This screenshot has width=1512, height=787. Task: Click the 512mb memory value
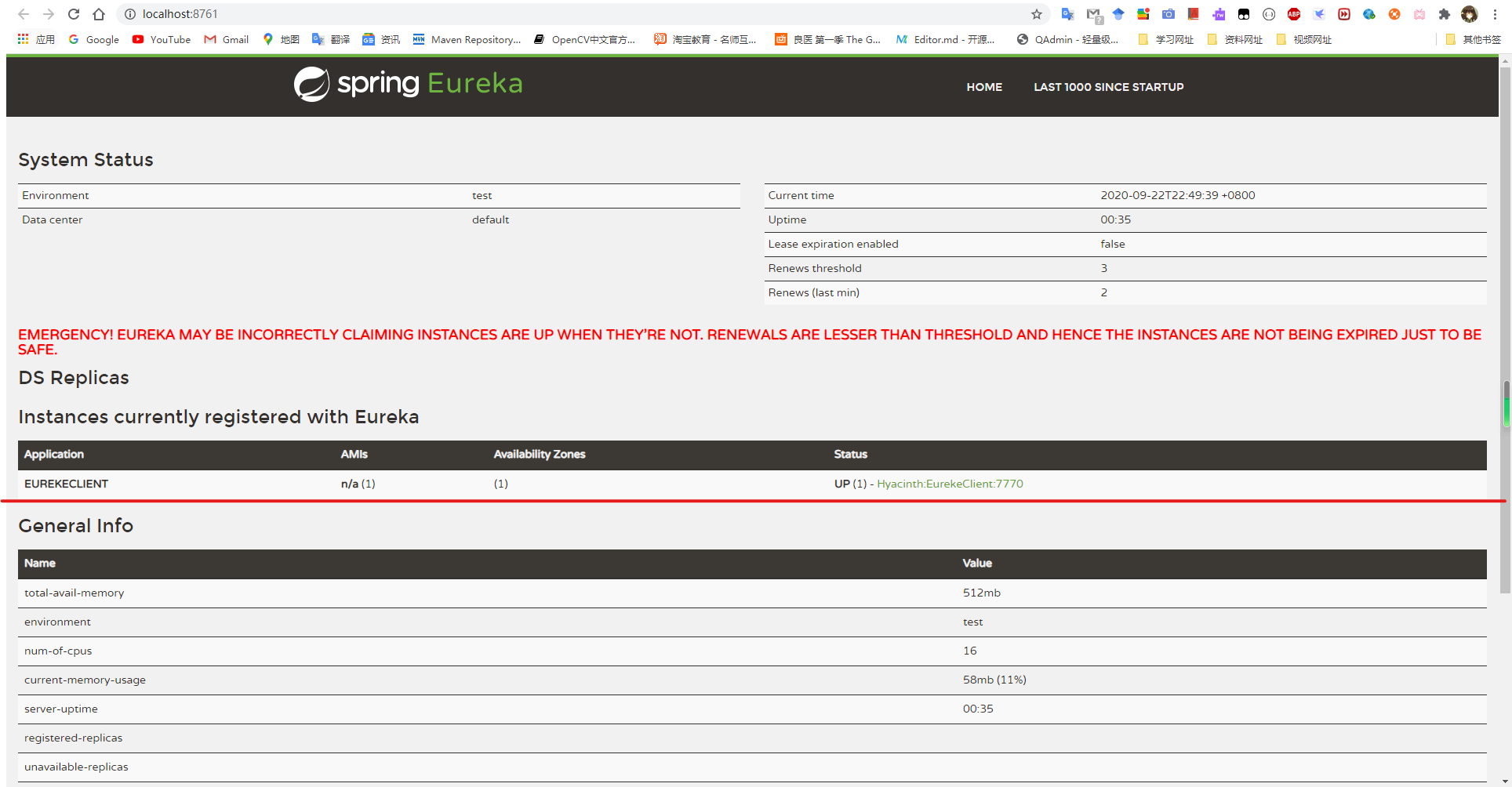point(982,593)
